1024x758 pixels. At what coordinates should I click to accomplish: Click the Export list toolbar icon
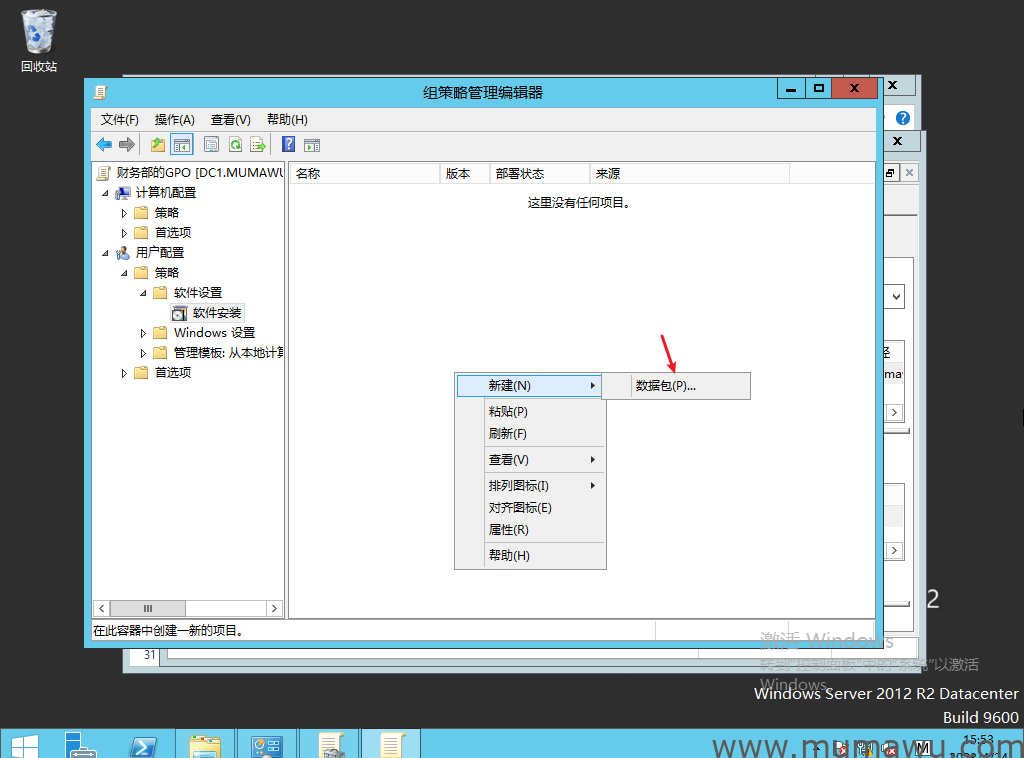pos(258,144)
